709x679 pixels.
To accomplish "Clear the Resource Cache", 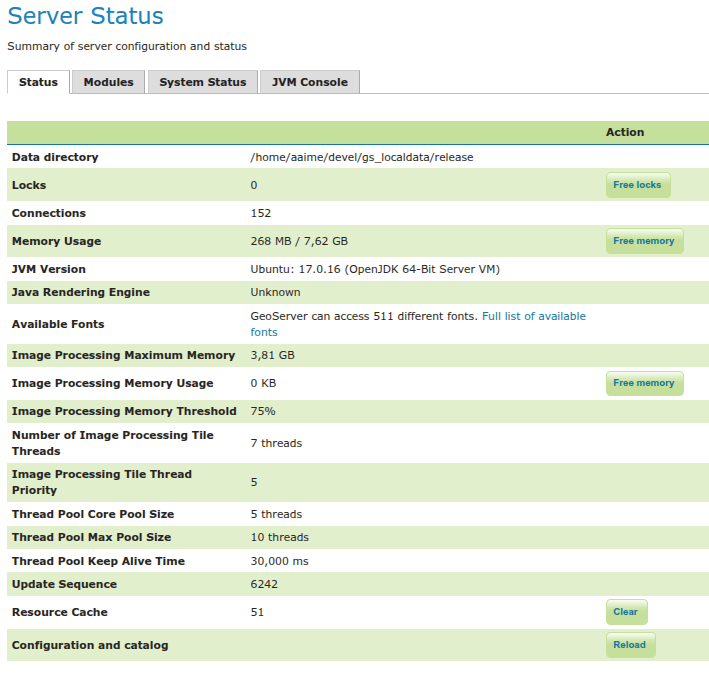I will tap(625, 612).
